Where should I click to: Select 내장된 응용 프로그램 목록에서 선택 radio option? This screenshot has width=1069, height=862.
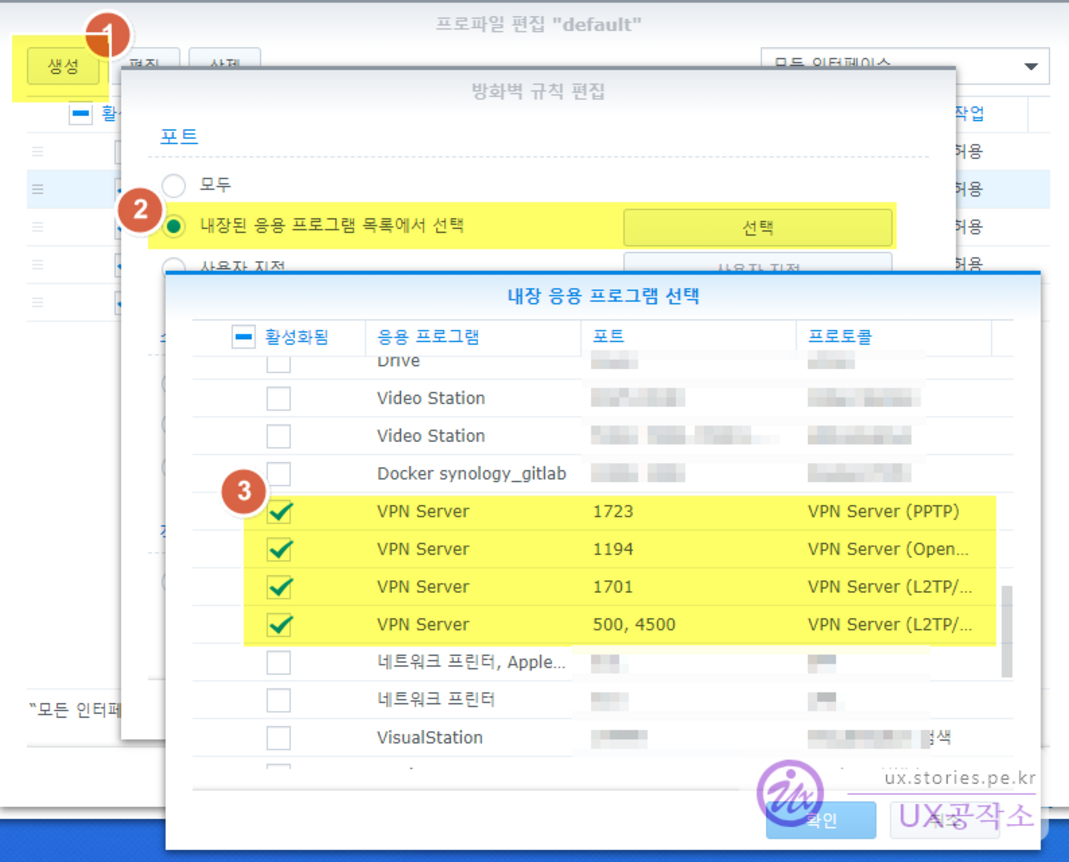pos(174,227)
